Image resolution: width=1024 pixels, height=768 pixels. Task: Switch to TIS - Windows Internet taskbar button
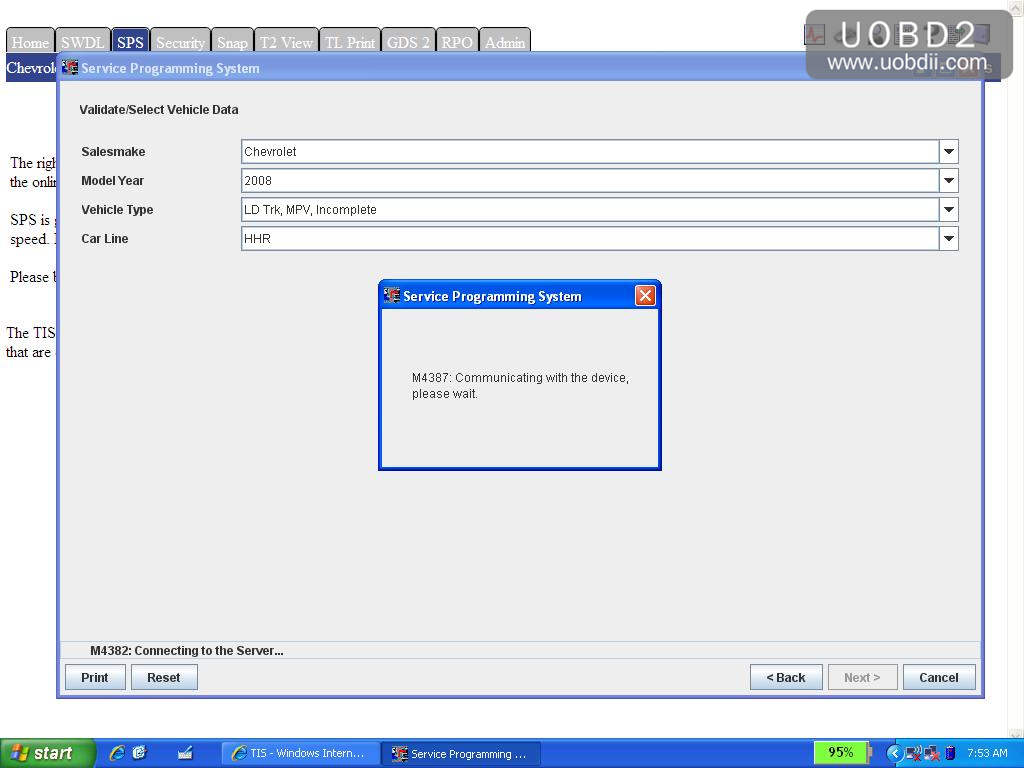pos(301,754)
